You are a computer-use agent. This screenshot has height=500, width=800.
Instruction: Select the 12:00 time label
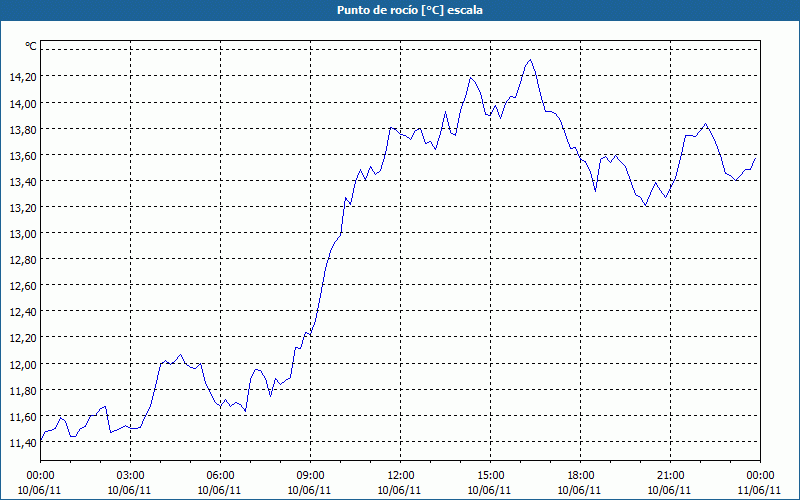click(401, 476)
